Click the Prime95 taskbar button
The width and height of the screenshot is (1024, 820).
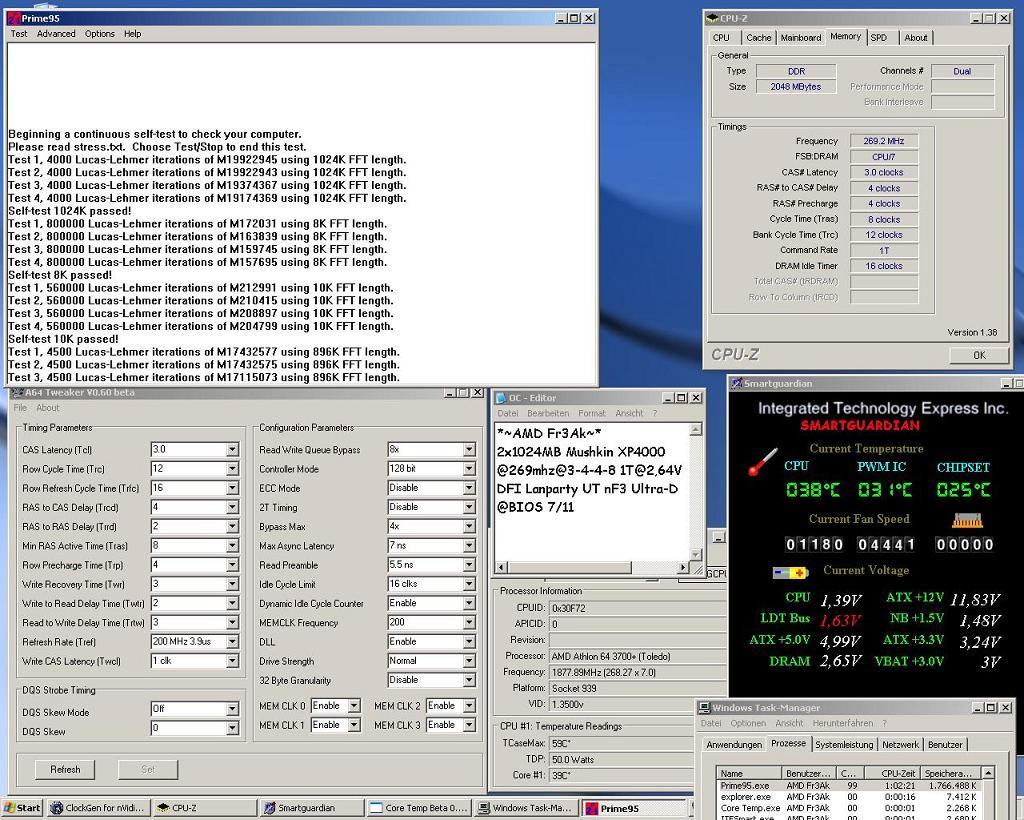(x=633, y=808)
